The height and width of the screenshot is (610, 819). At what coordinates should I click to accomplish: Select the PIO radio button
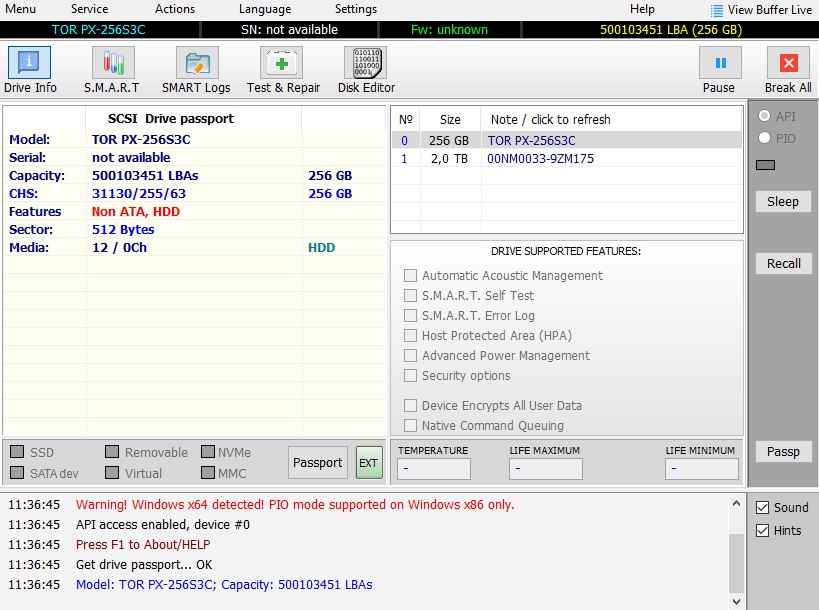[765, 138]
